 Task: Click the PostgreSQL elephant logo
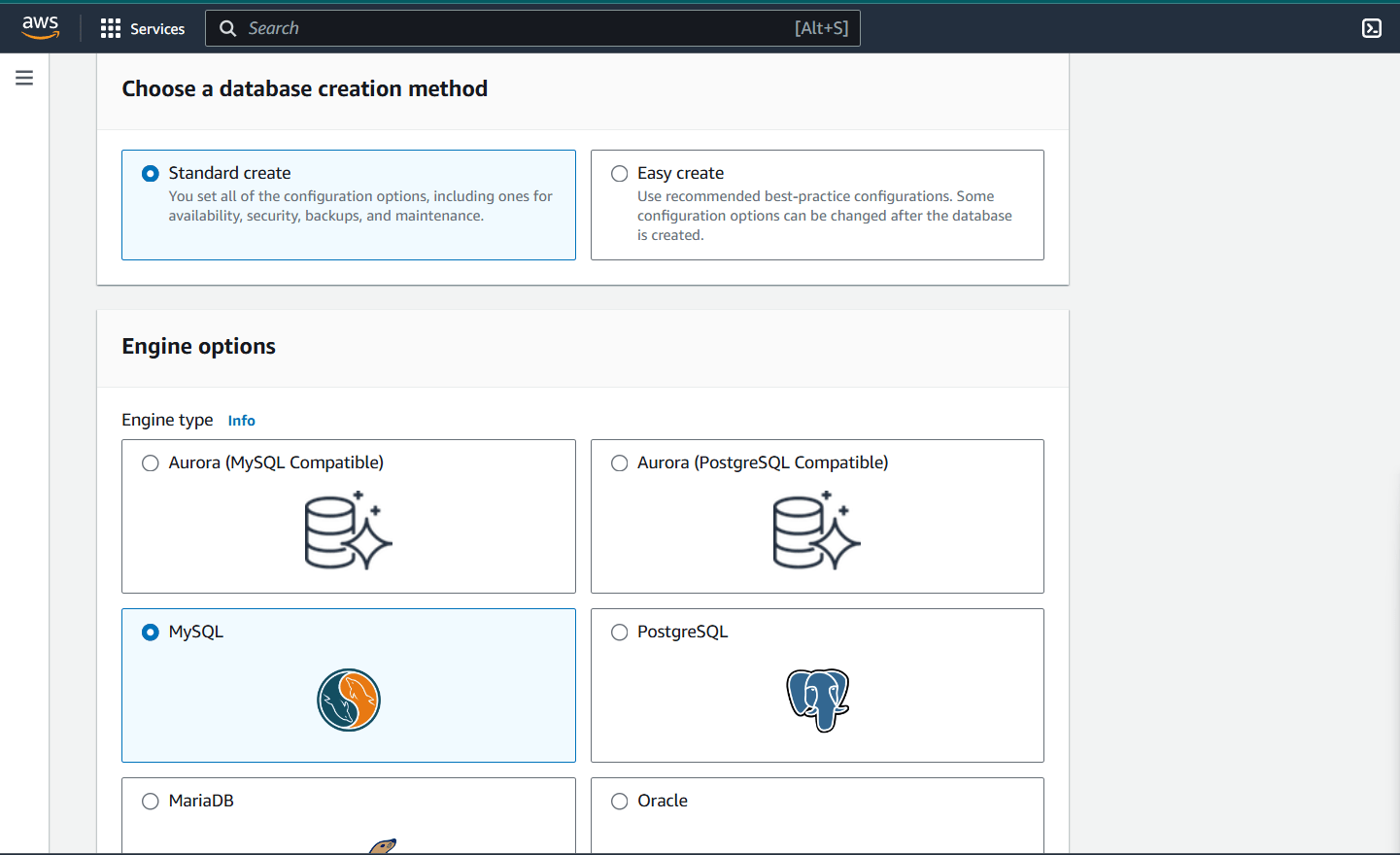pos(818,700)
